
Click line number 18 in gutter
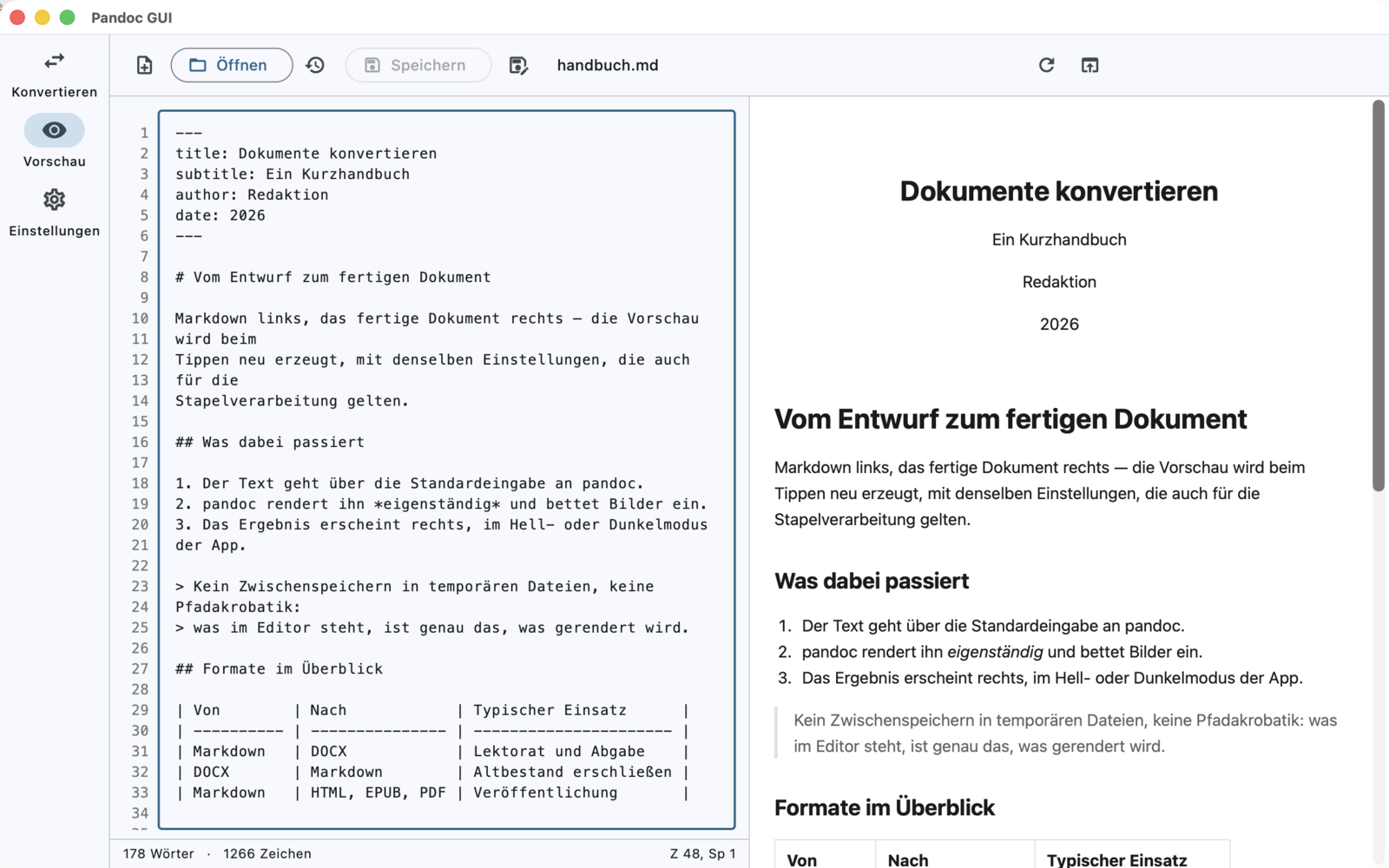[140, 483]
